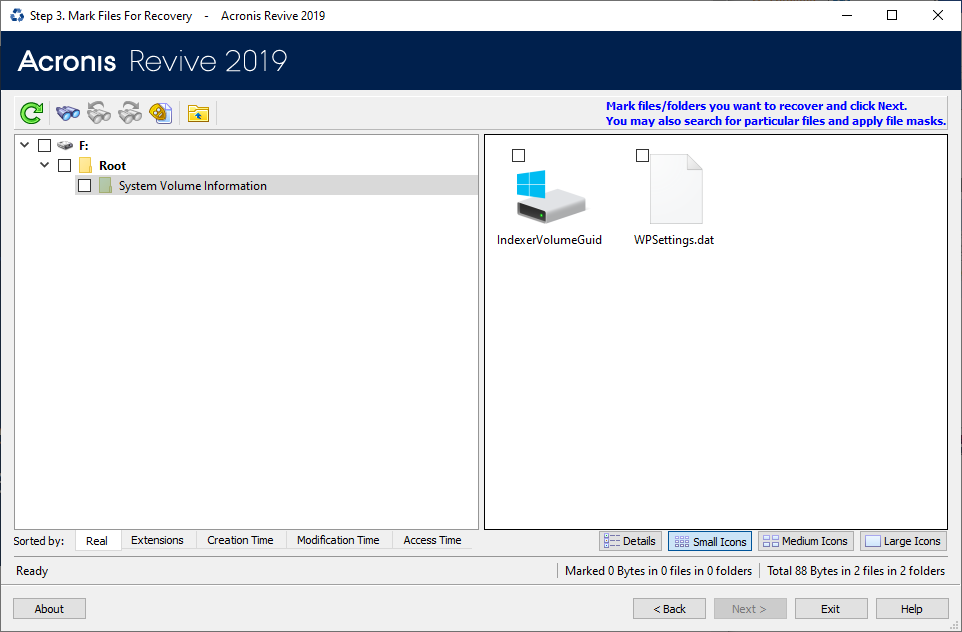962x632 pixels.
Task: Click the F: drive icon in tree
Action: click(x=64, y=145)
